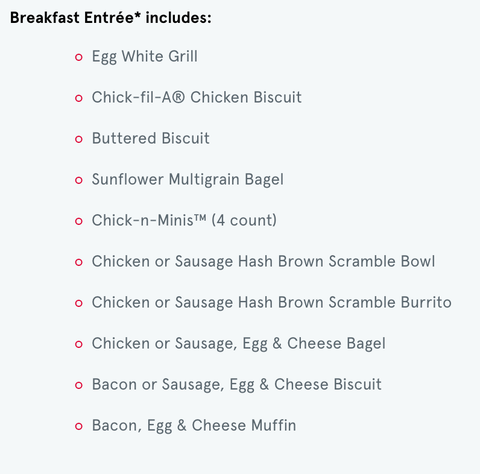
Task: Click the red bullet beside Egg White Grill
Action: coord(79,57)
